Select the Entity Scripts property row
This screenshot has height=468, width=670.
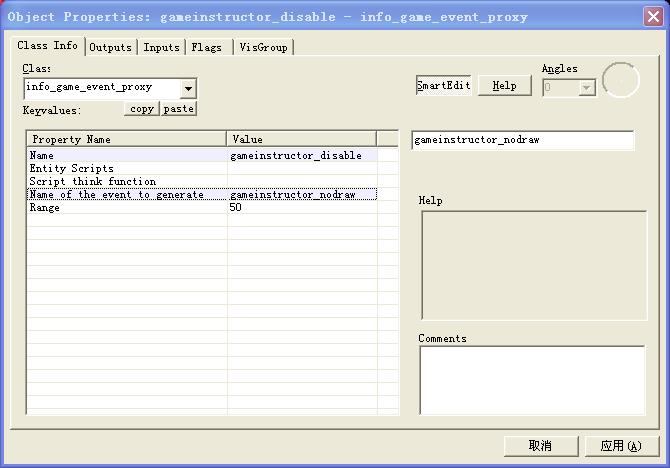pyautogui.click(x=202, y=168)
